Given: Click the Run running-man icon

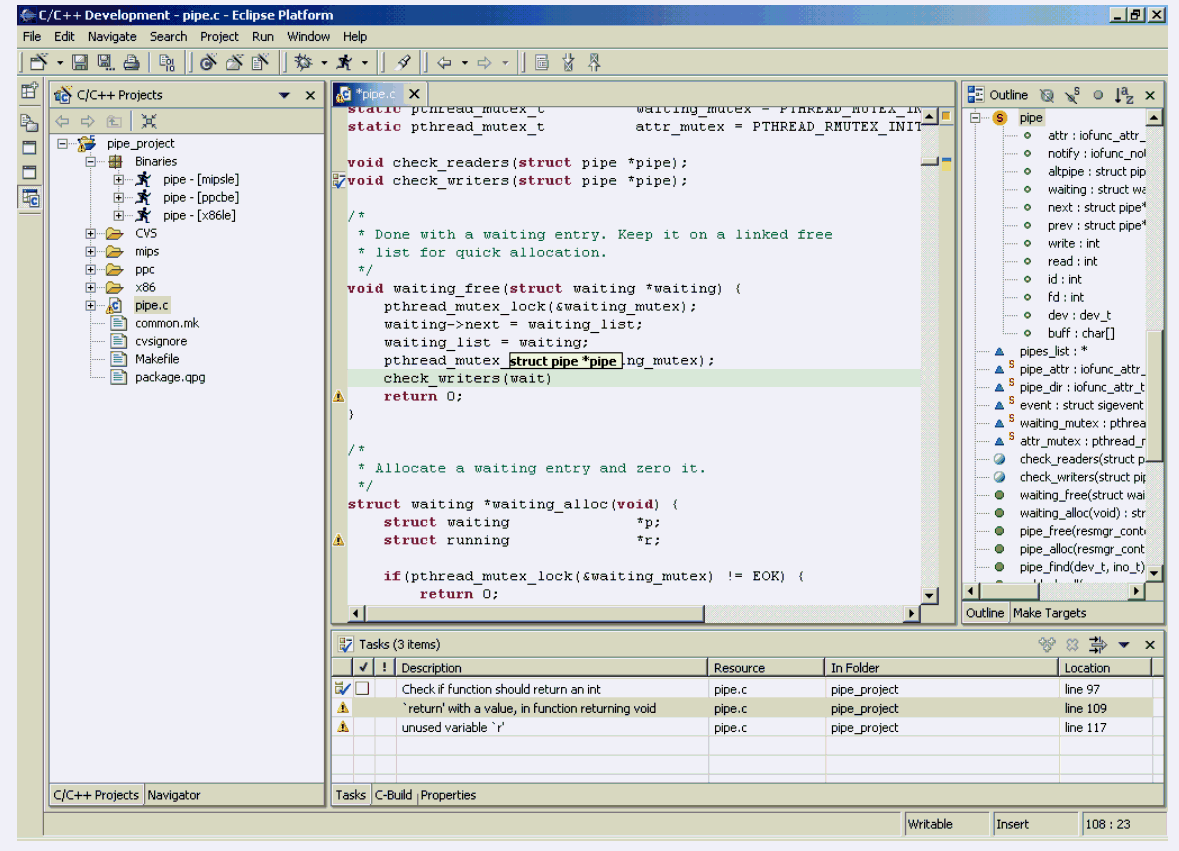Looking at the screenshot, I should [x=345, y=62].
